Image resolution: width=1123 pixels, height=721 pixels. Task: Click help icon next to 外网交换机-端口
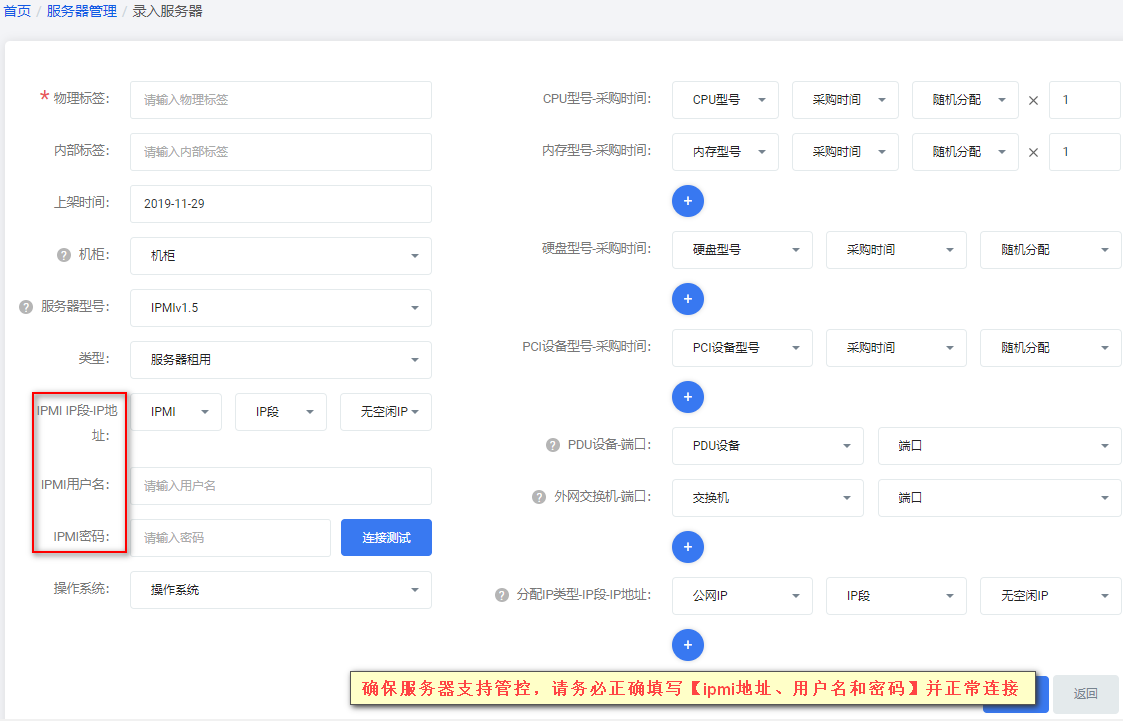539,497
